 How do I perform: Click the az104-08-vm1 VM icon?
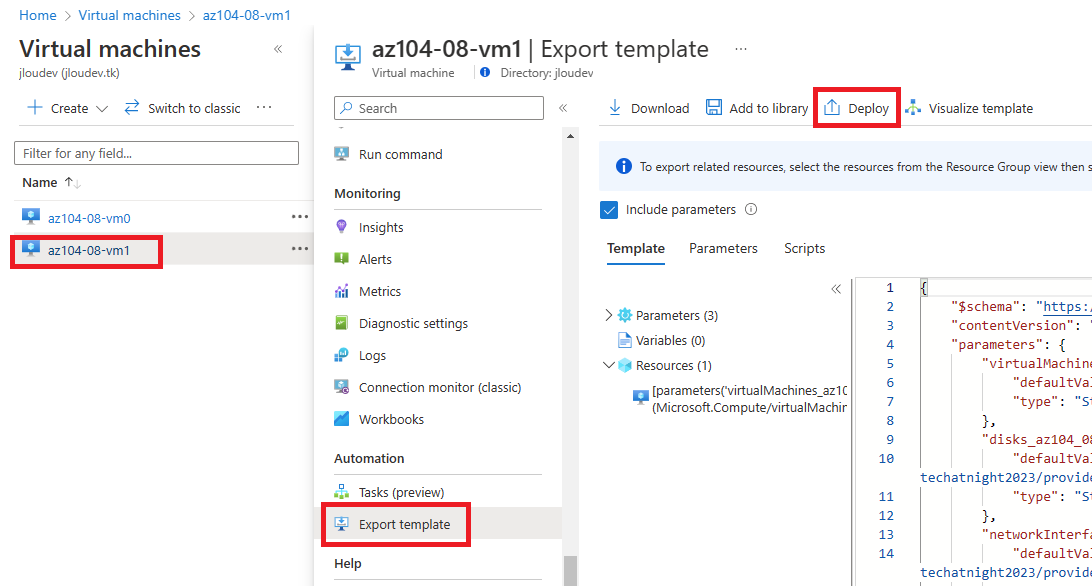(x=31, y=249)
